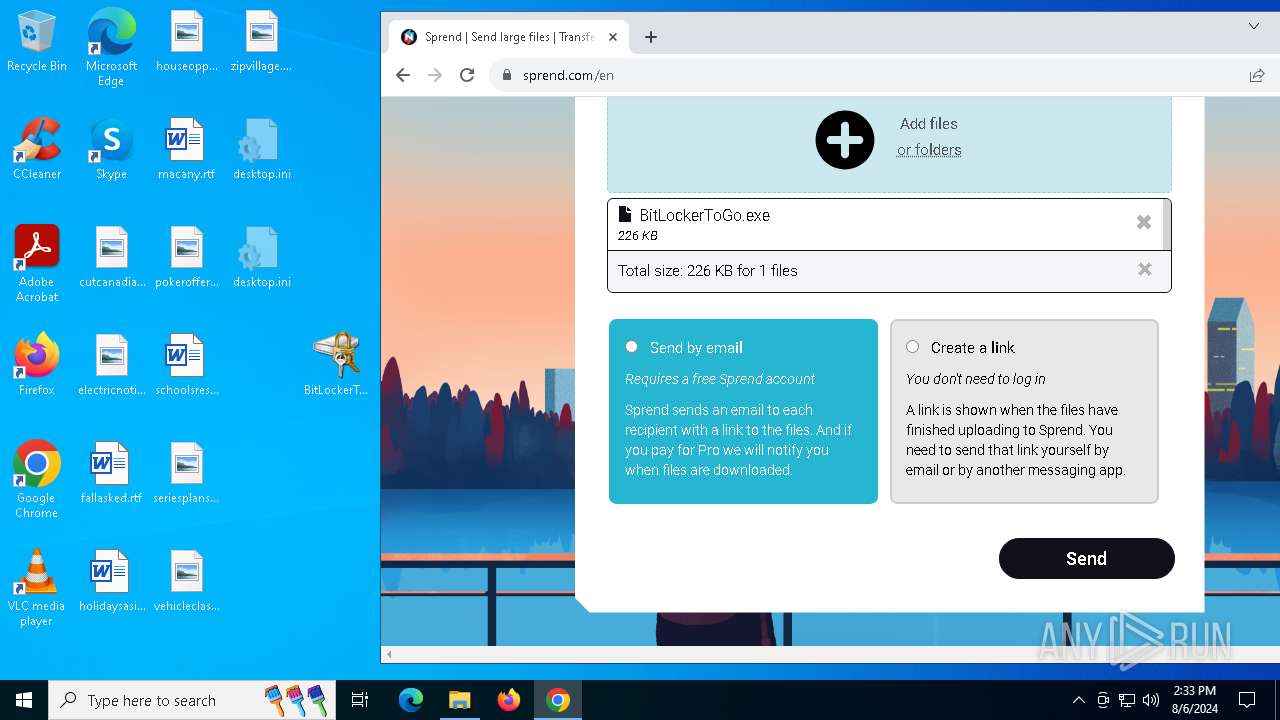Click Chrome's forward arrow button

click(x=435, y=75)
